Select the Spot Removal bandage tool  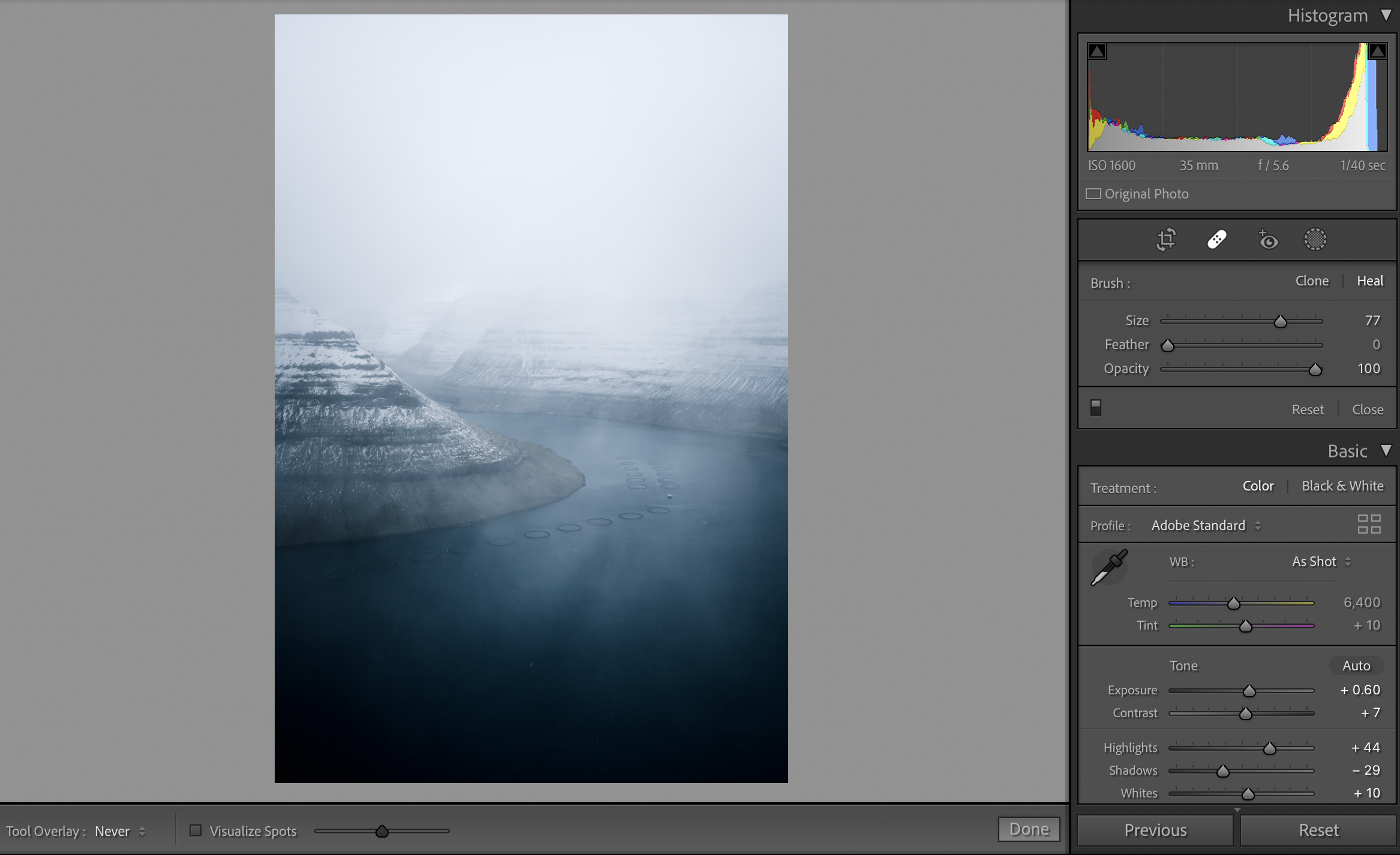(1216, 240)
